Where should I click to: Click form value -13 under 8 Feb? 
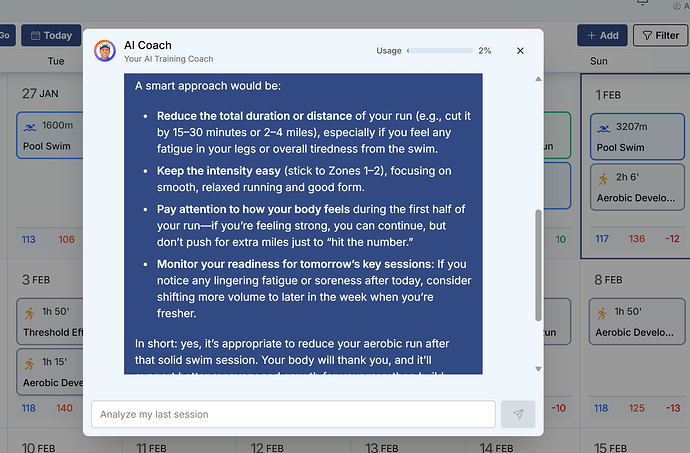(673, 408)
